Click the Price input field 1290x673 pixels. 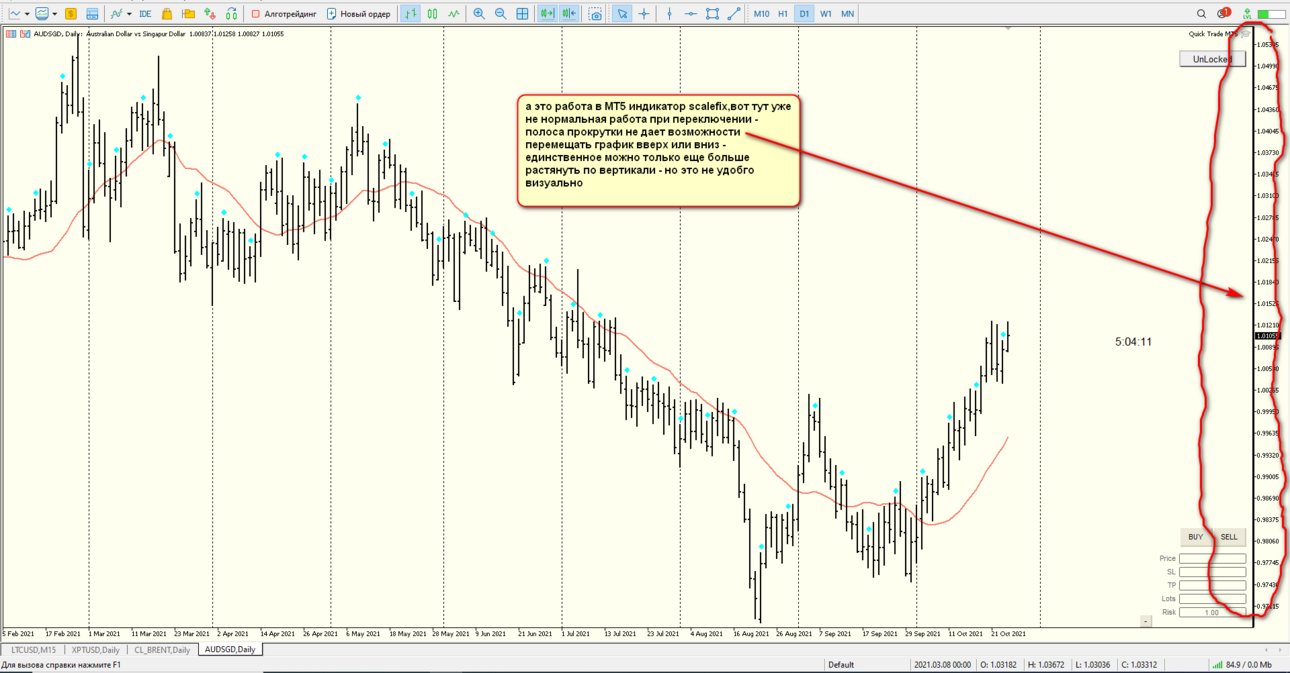pos(1212,559)
